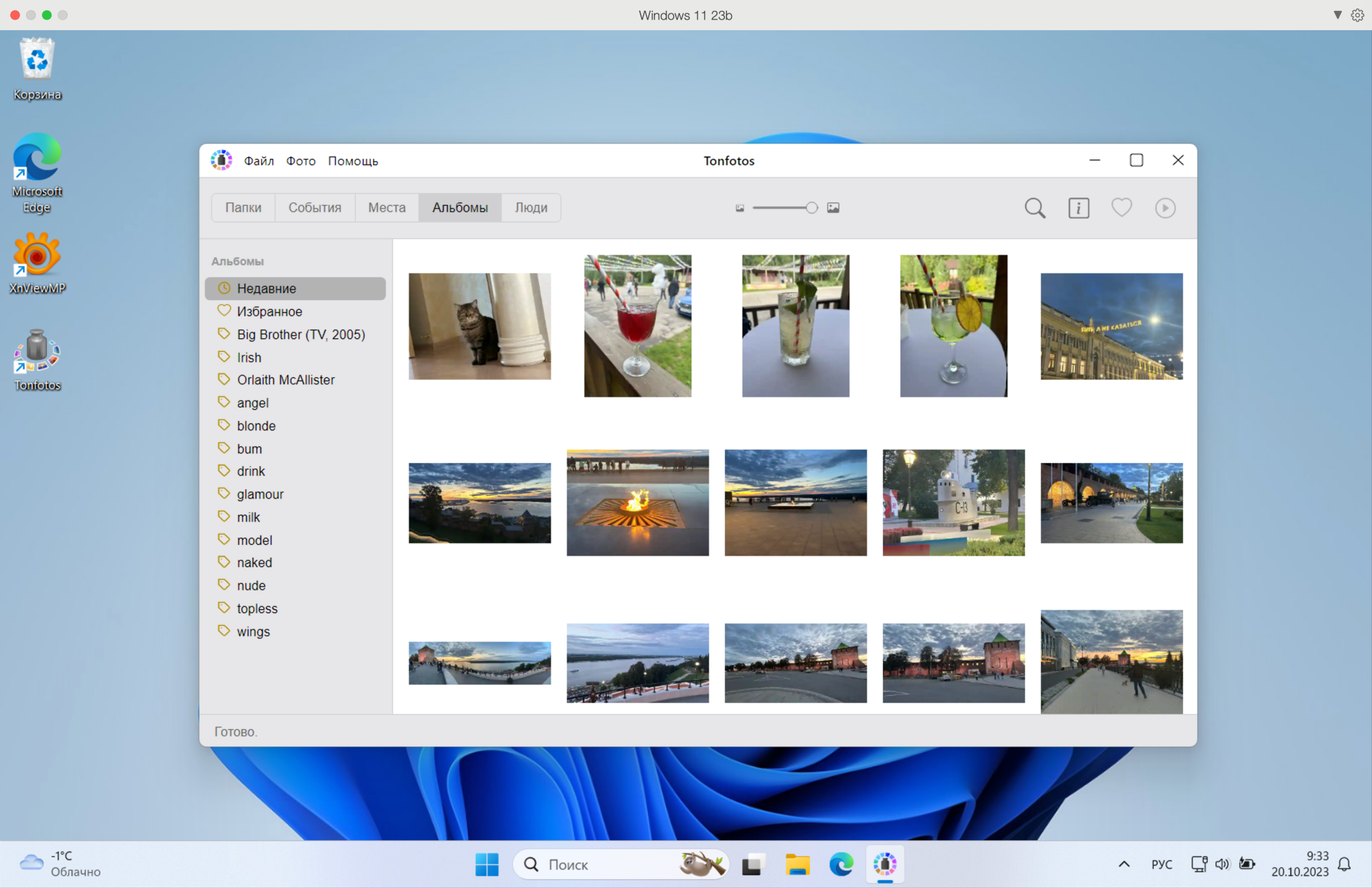This screenshot has width=1372, height=888.
Task: Open the blonde tag album
Action: click(x=295, y=426)
